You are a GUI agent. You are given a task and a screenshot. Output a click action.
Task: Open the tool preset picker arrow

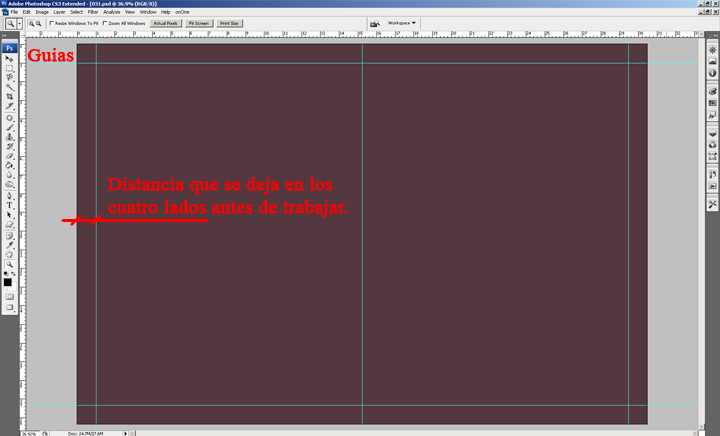click(20, 22)
